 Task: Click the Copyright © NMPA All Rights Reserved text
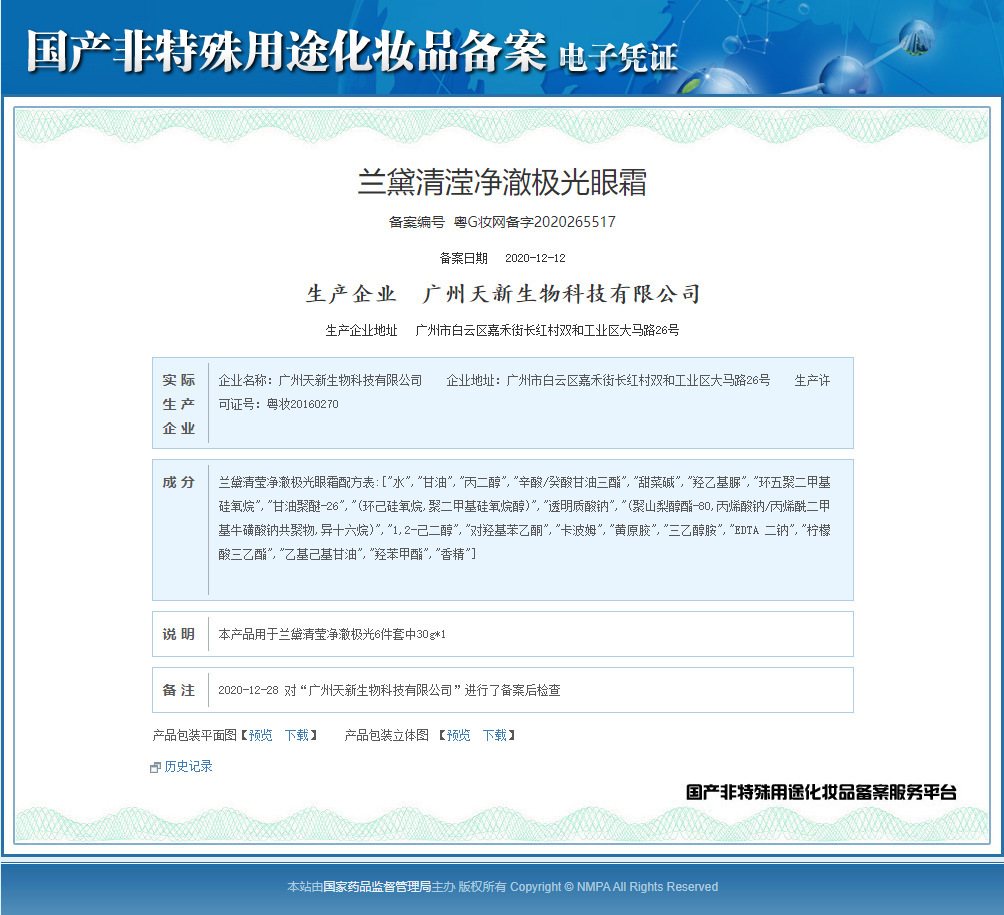pos(614,887)
